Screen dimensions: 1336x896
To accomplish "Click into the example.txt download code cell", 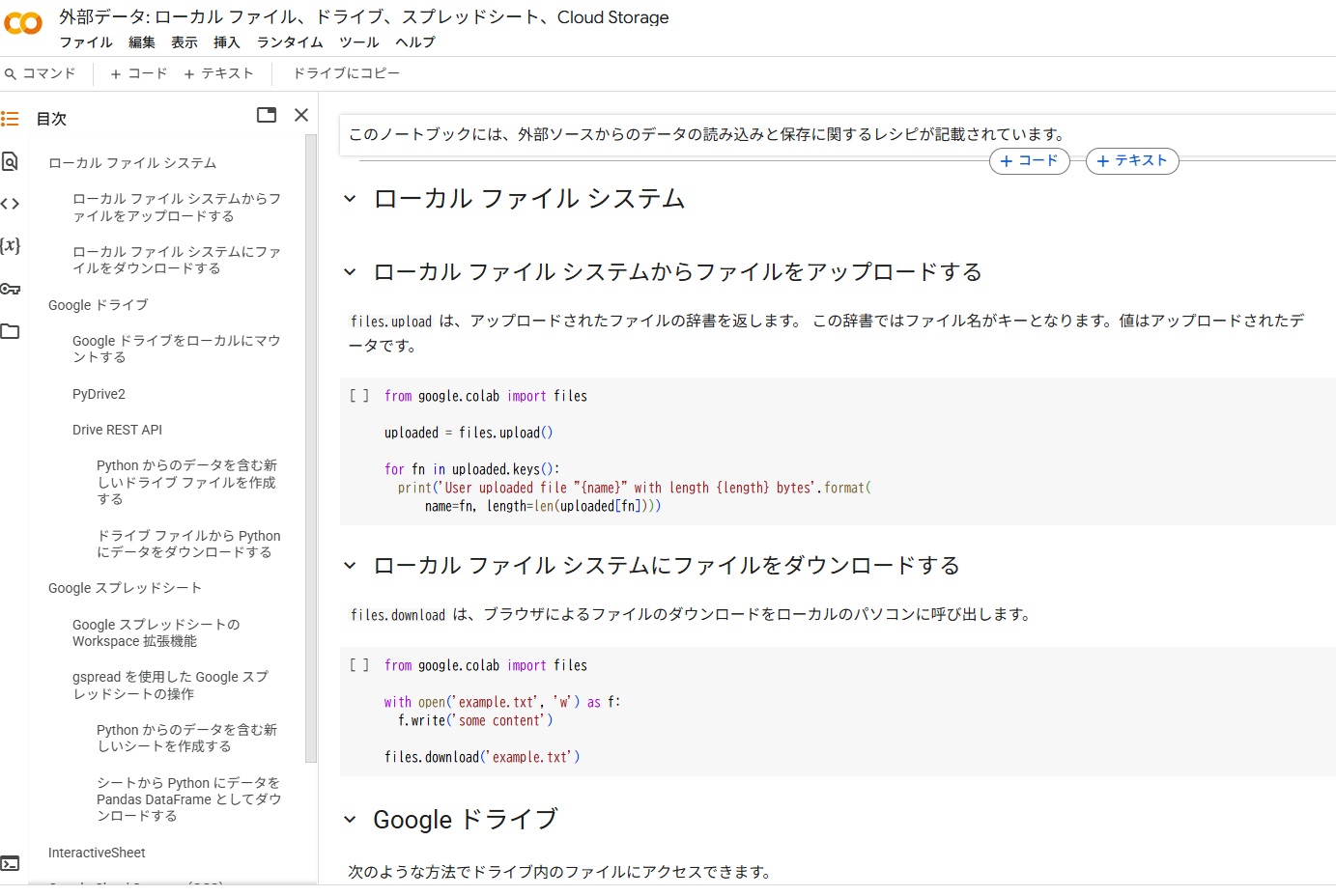I will pos(837,712).
